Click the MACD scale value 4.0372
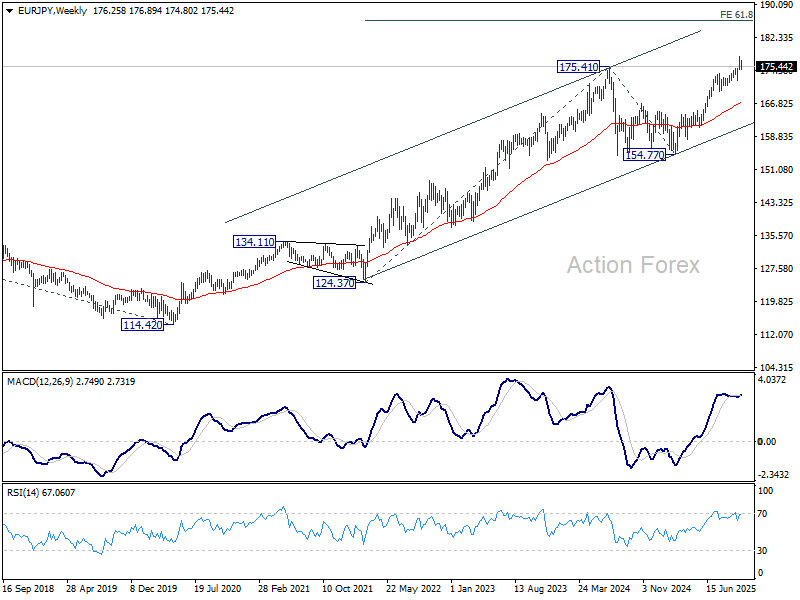800x600 pixels. 772,380
